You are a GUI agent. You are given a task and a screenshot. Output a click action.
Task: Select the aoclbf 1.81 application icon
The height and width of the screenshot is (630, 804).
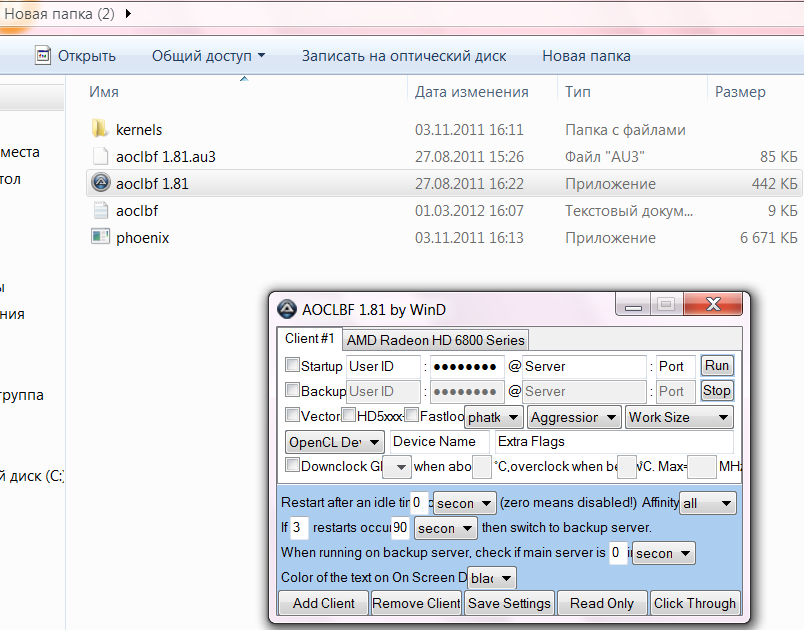(x=100, y=182)
